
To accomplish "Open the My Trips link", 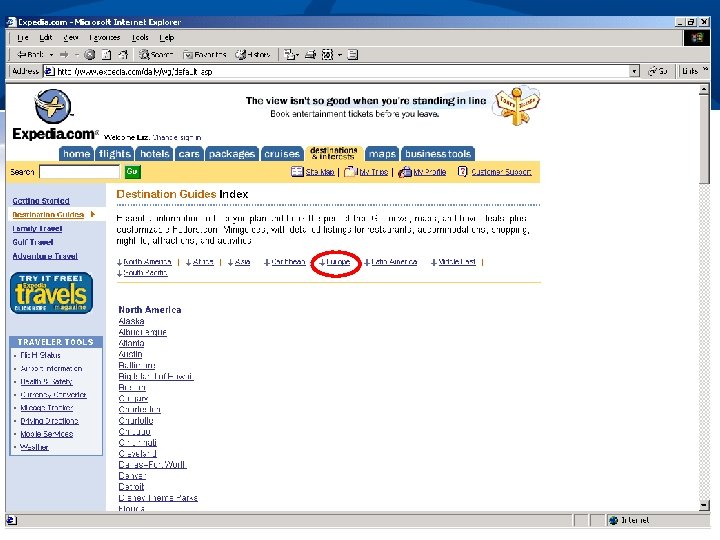I will 373,172.
